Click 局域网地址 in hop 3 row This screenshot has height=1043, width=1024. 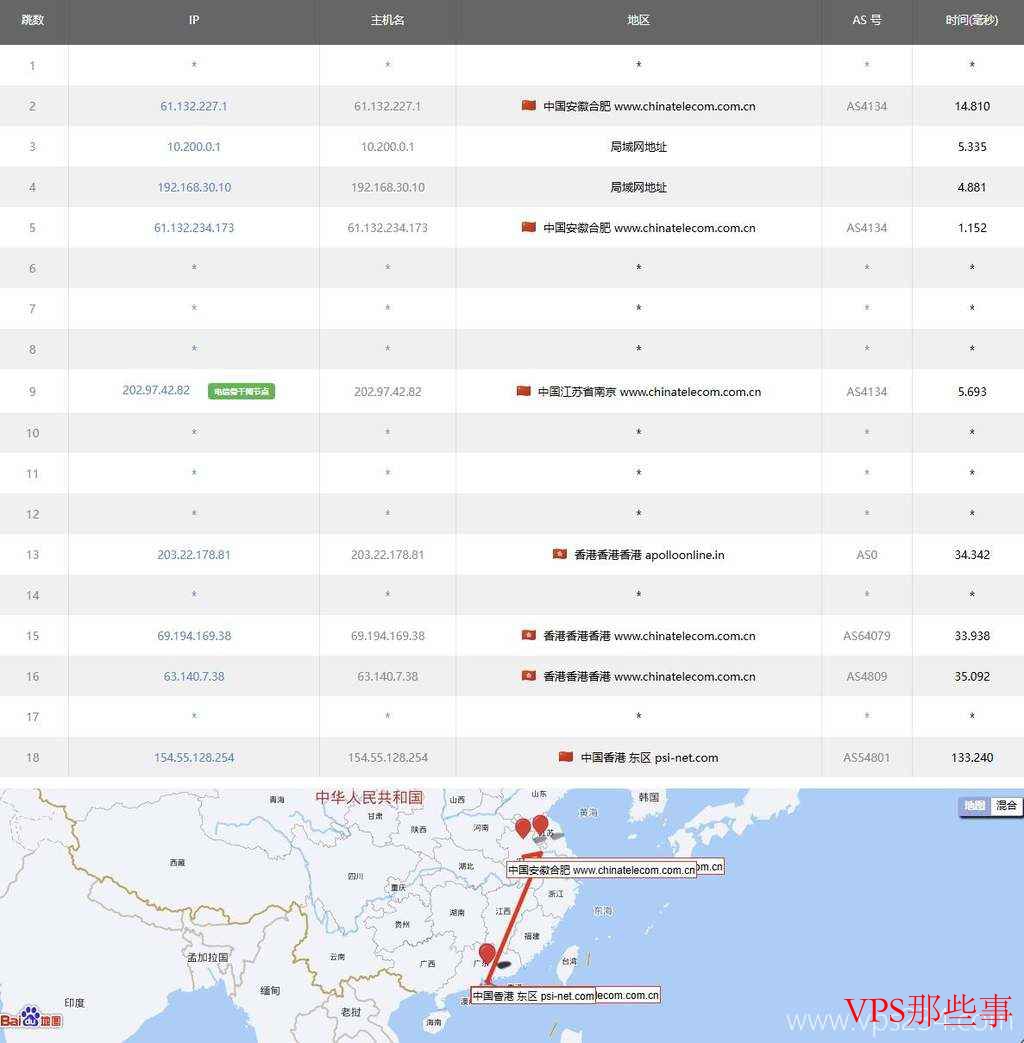[638, 147]
